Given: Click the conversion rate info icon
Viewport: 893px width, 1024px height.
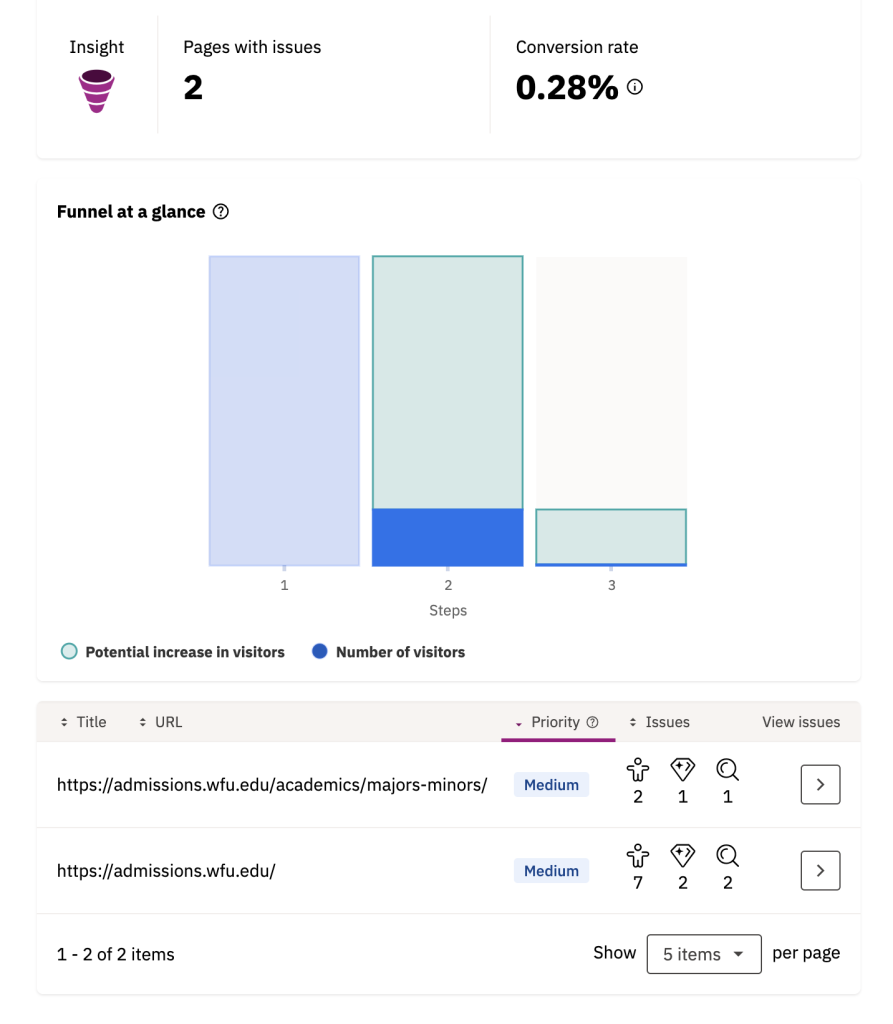Looking at the screenshot, I should point(635,87).
